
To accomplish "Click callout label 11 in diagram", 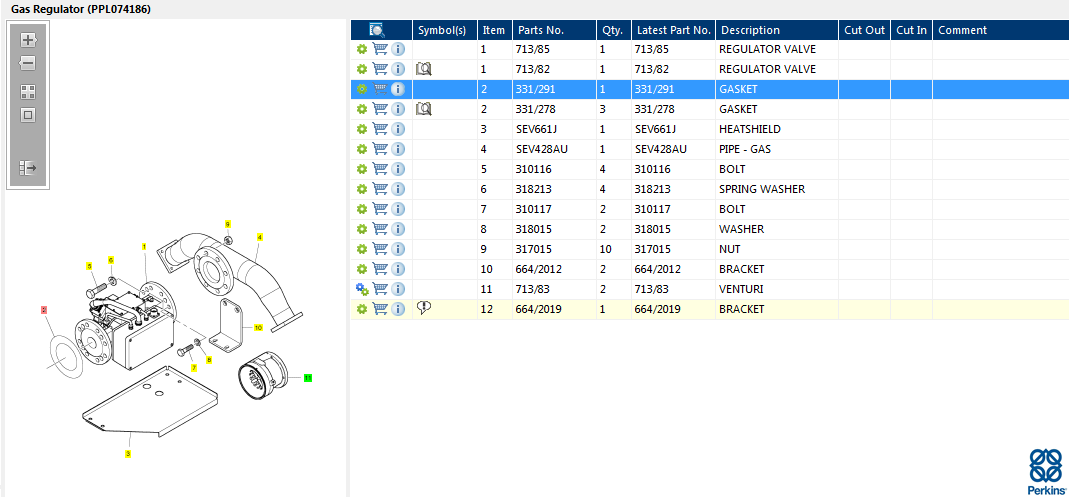I will pyautogui.click(x=307, y=377).
